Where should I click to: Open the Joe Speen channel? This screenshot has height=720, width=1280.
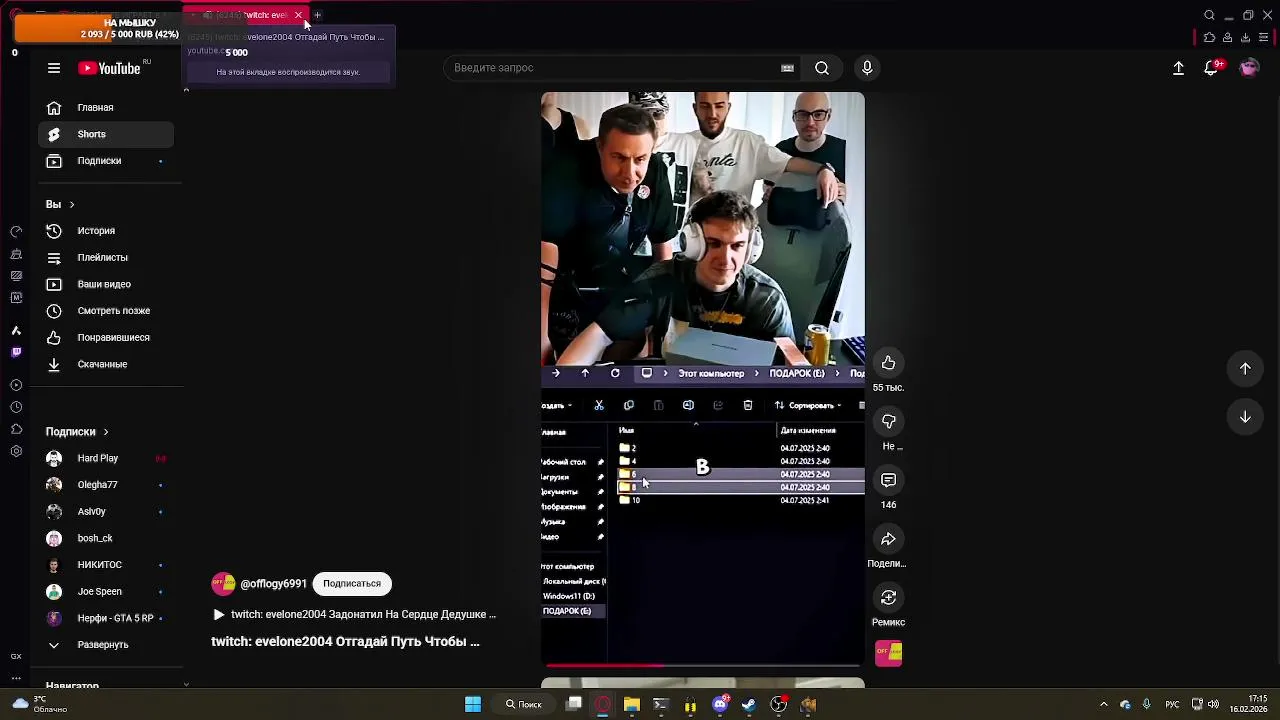[106, 592]
